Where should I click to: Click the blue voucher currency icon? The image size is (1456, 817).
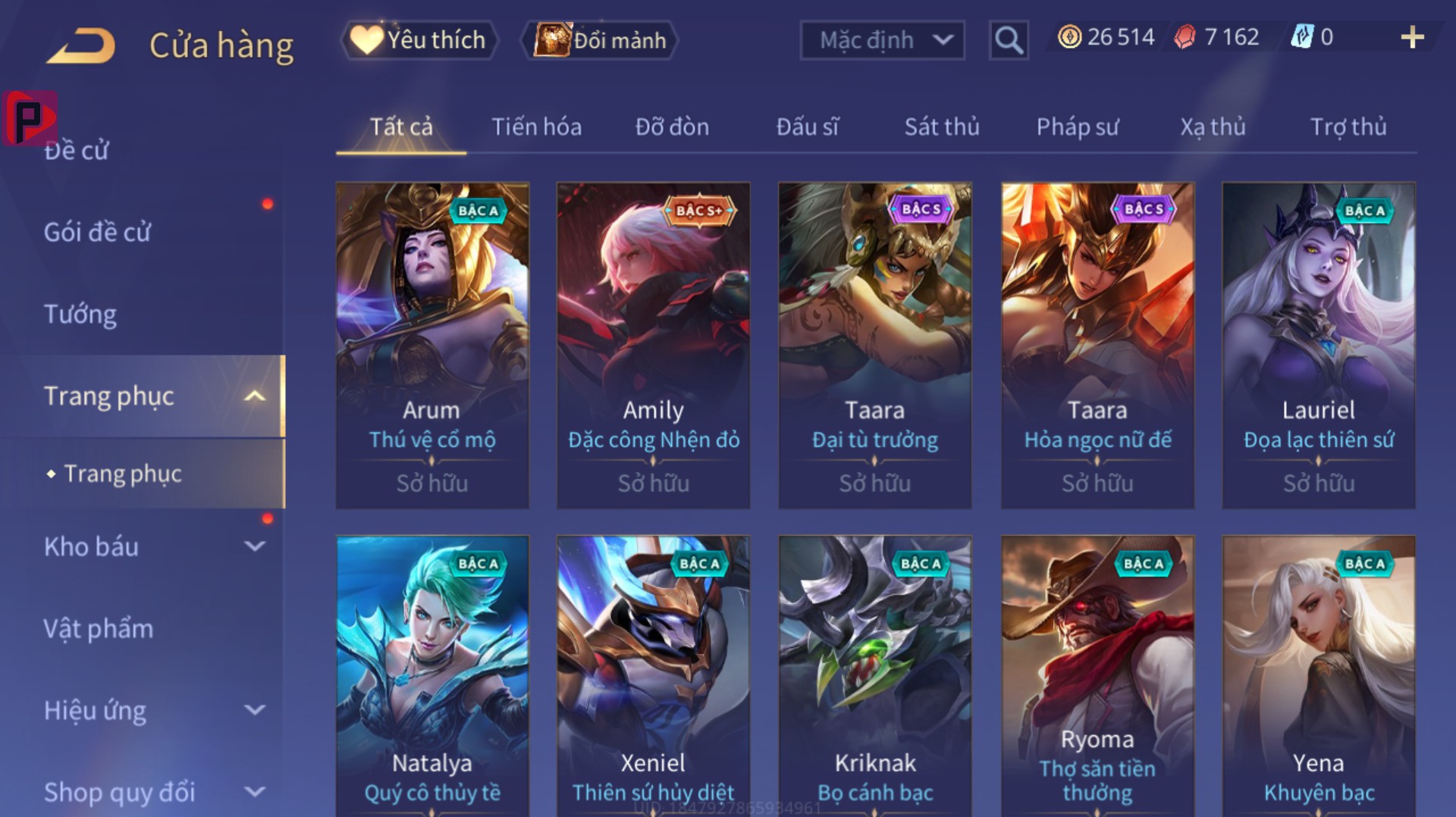point(1301,37)
